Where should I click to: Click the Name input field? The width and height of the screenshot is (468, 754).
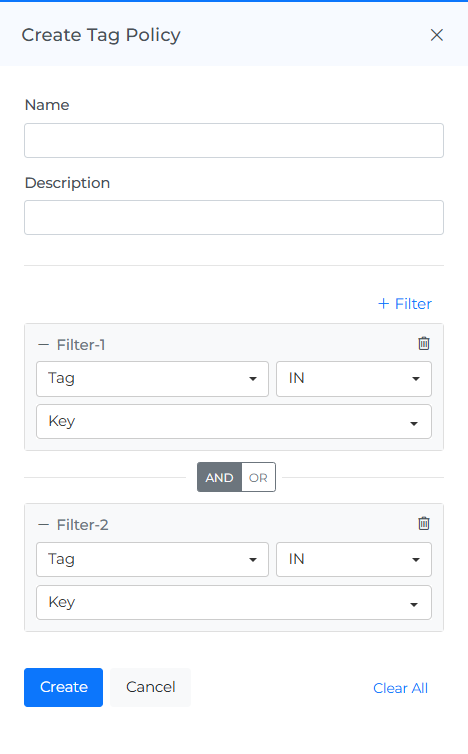click(234, 140)
